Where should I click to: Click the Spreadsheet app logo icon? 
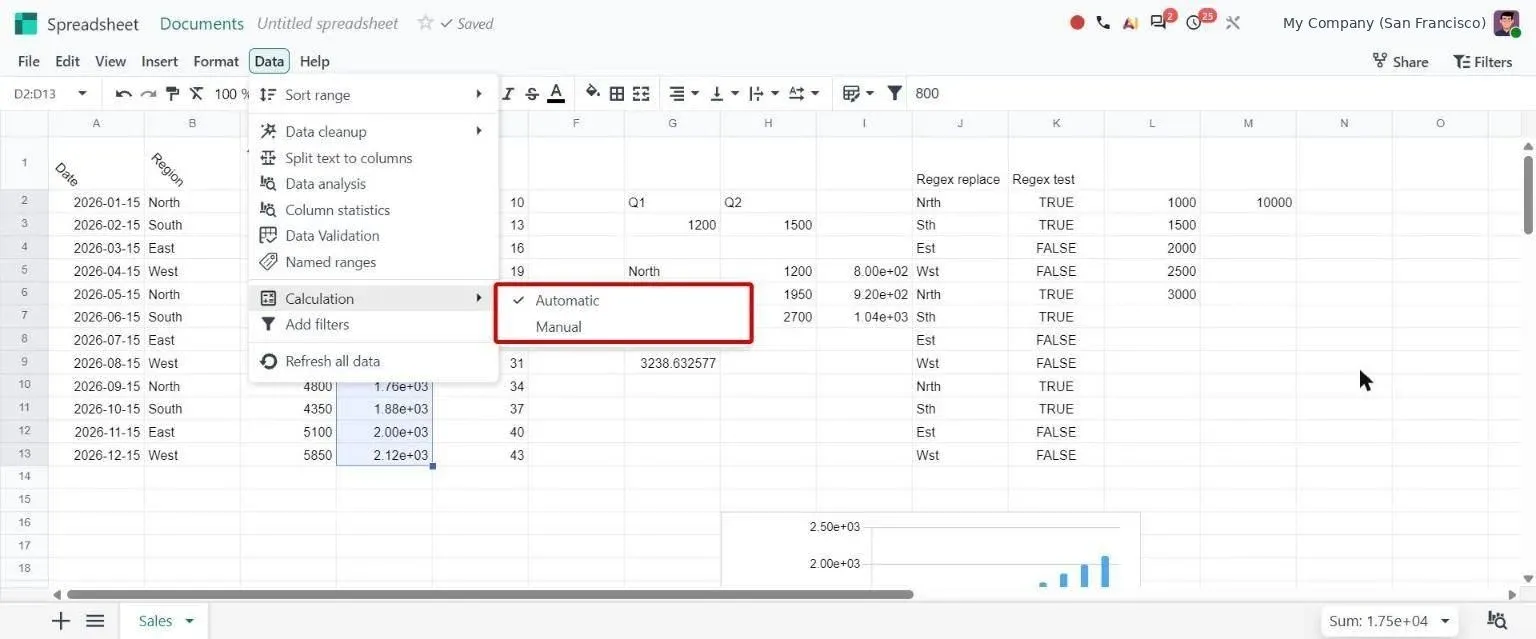(x=26, y=23)
